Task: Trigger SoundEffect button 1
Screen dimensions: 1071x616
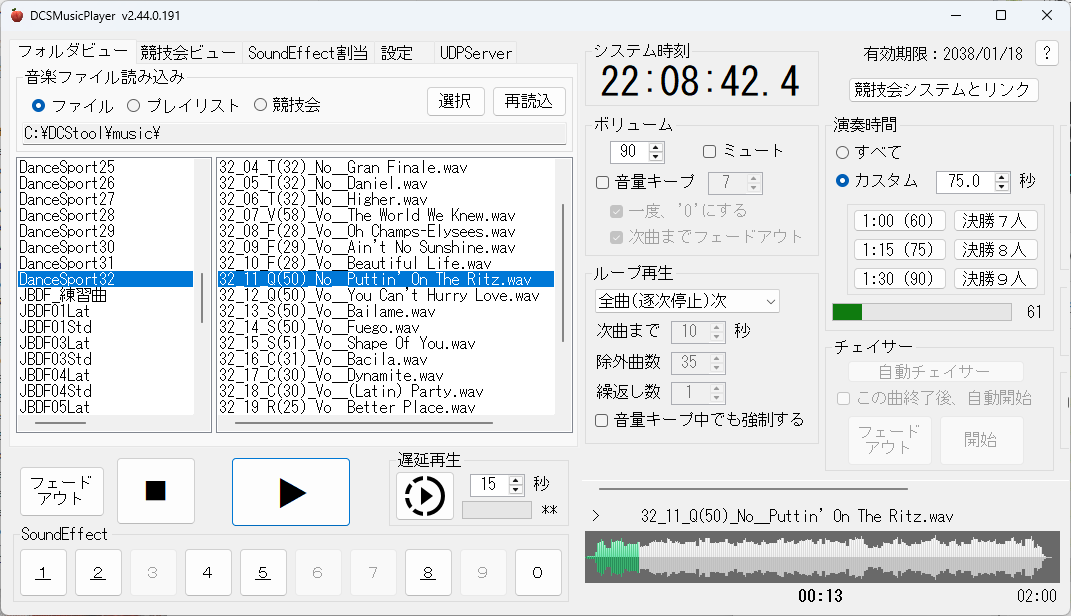Action: pyautogui.click(x=44, y=573)
